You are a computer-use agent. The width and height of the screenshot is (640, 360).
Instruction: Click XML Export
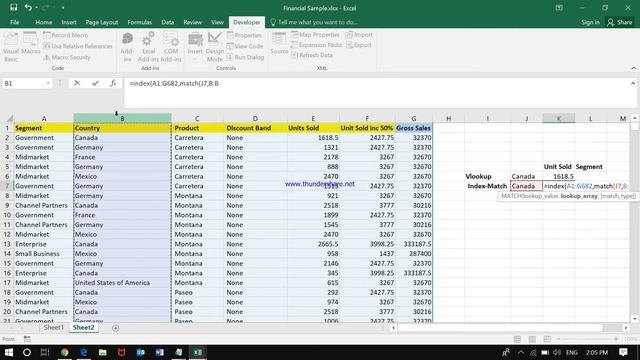coord(359,45)
